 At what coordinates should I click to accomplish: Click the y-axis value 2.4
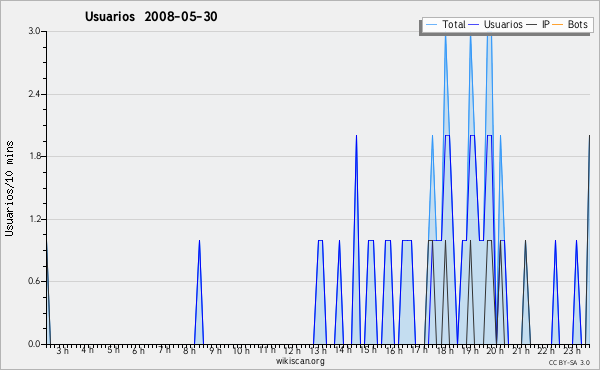click(34, 94)
